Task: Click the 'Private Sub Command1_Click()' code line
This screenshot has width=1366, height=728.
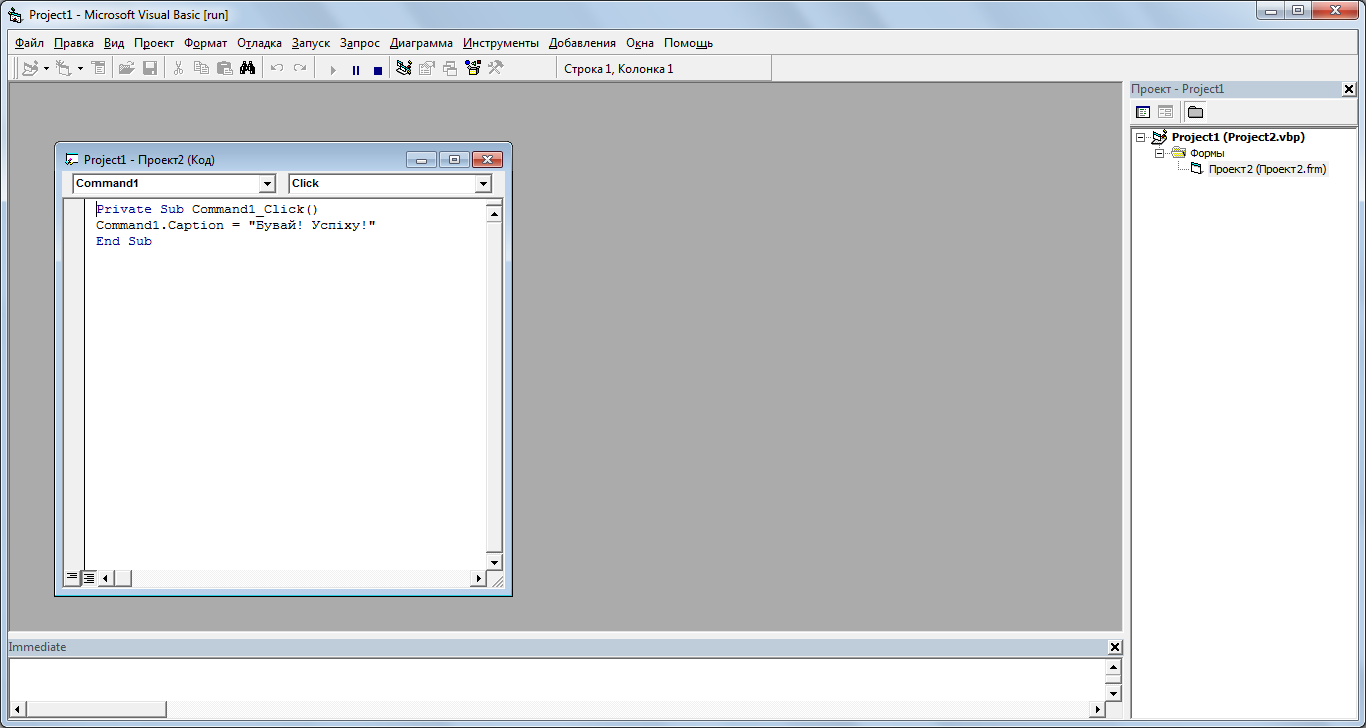Action: (x=207, y=210)
